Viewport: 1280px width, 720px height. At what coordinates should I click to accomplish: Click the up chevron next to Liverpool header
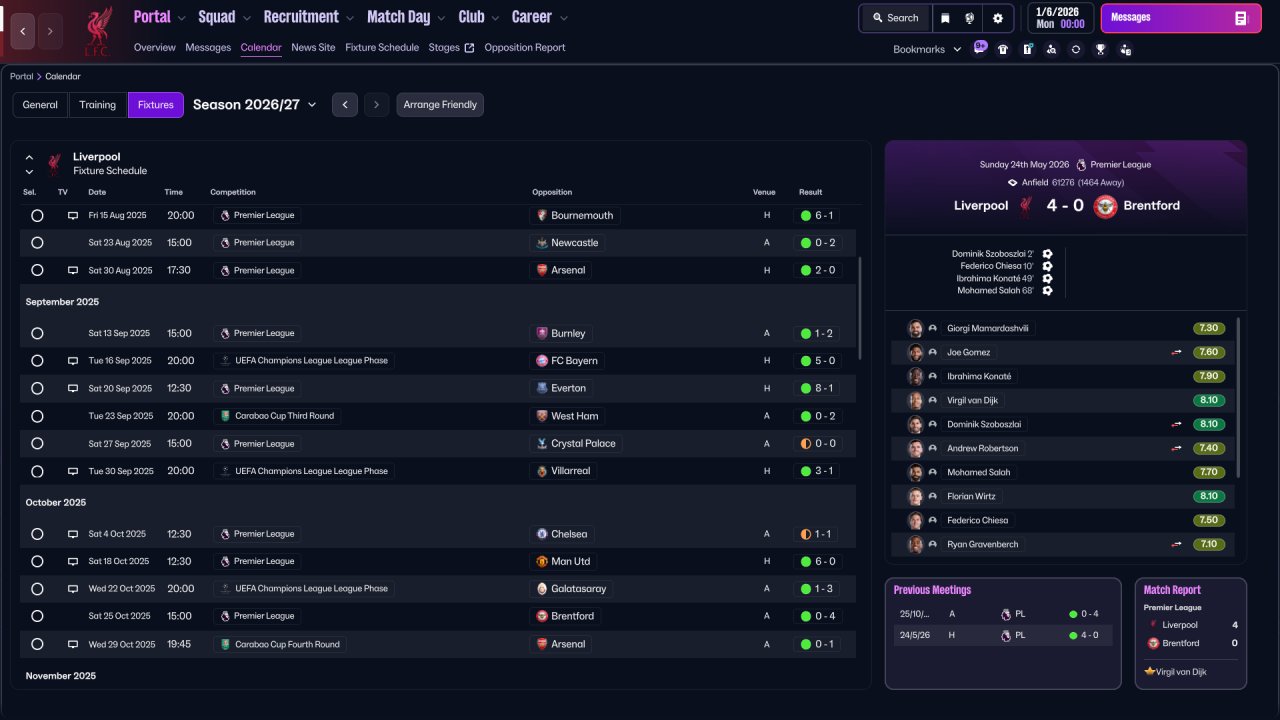coord(29,157)
